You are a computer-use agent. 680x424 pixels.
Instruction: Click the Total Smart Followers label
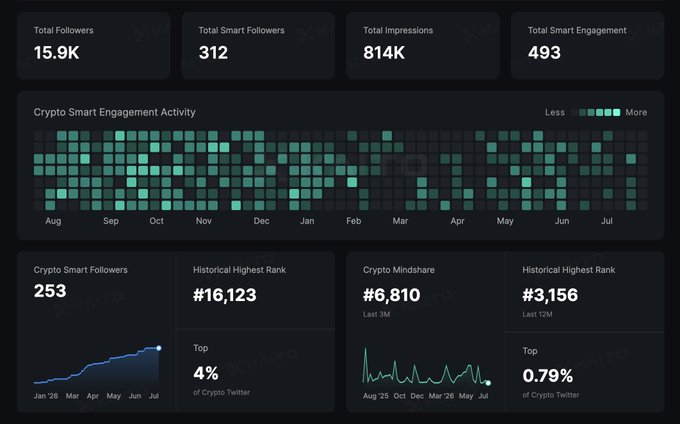[241, 30]
